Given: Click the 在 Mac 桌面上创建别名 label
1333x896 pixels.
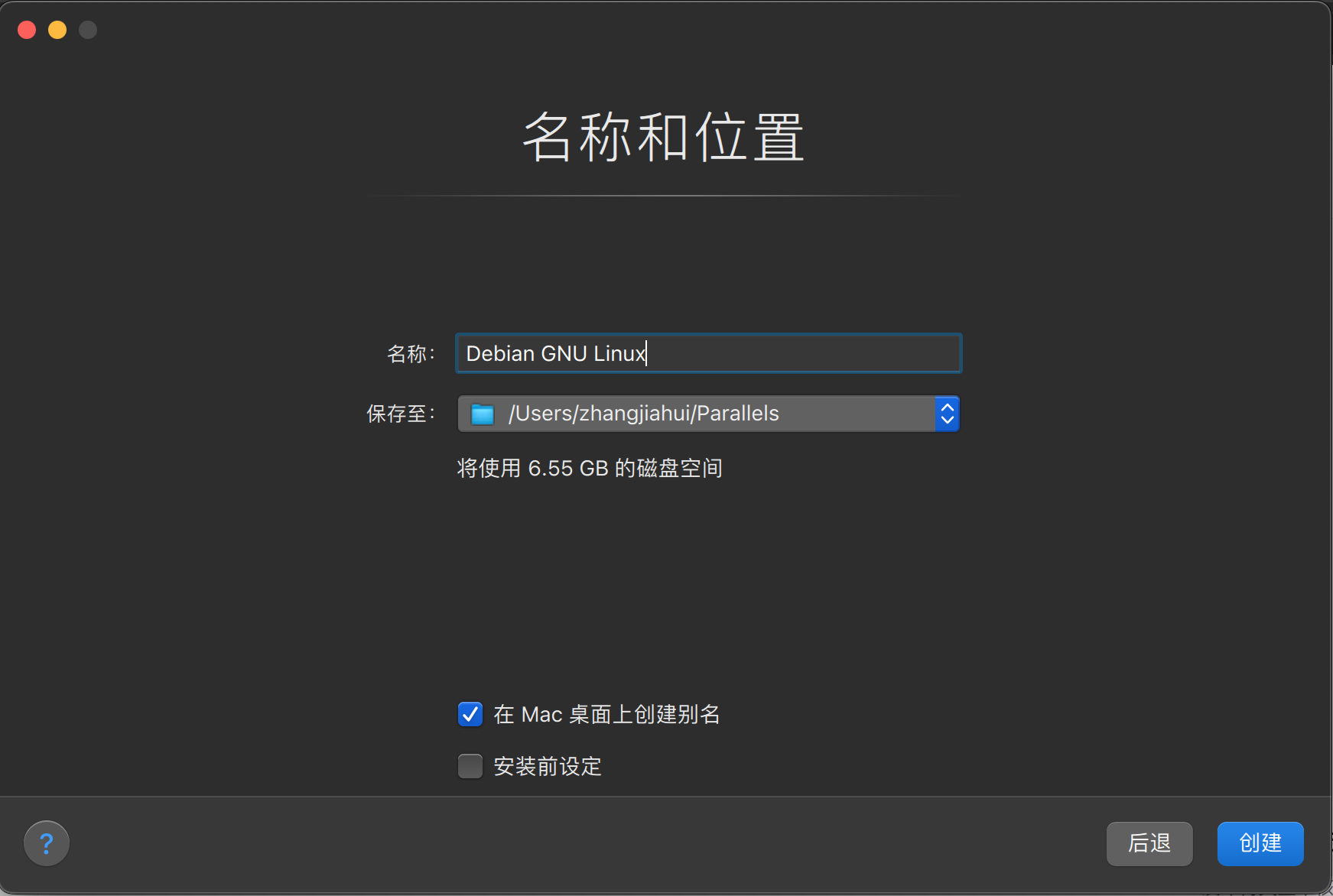Looking at the screenshot, I should point(606,714).
